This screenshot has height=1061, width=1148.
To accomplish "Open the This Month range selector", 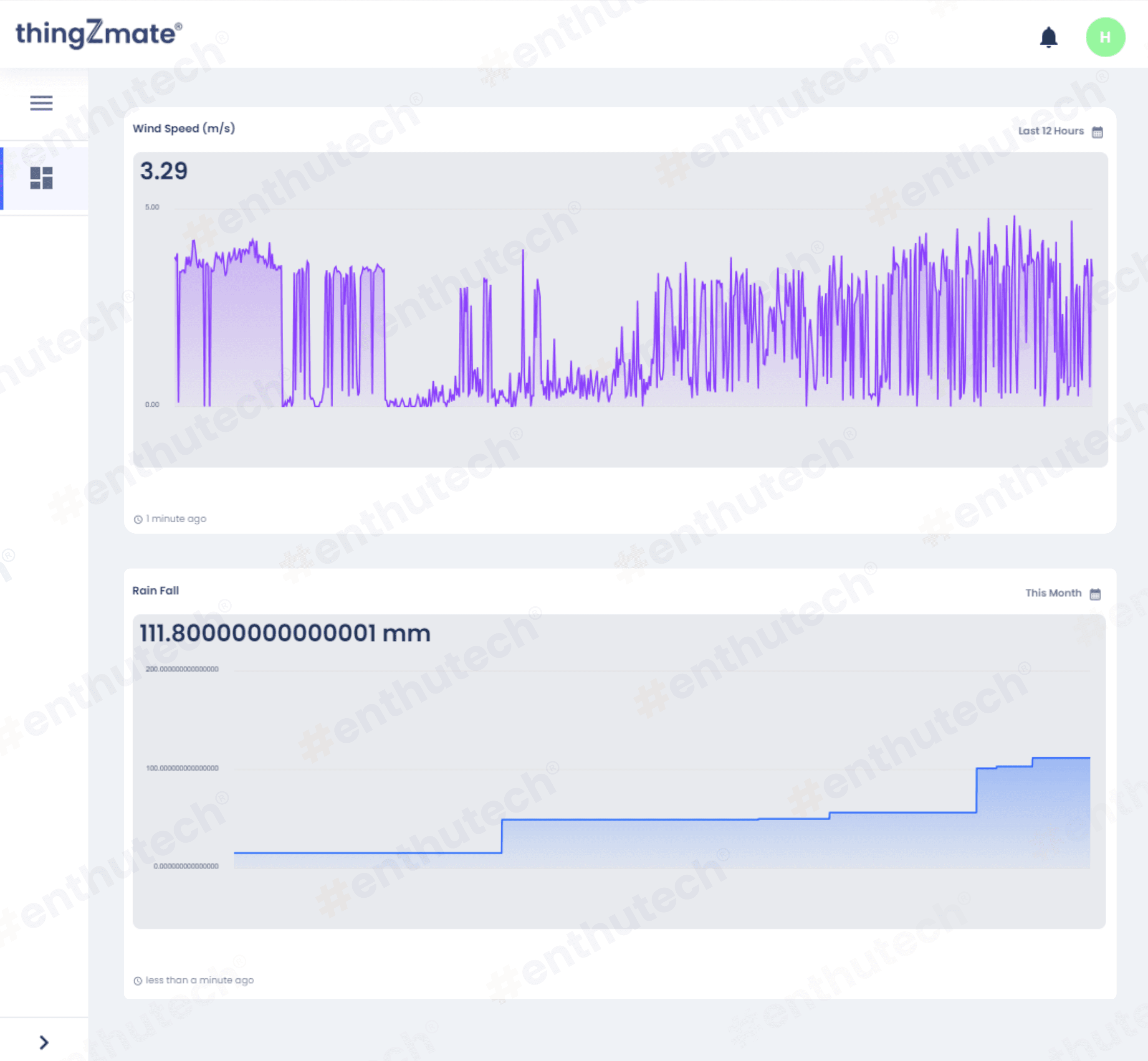I will coord(1053,593).
